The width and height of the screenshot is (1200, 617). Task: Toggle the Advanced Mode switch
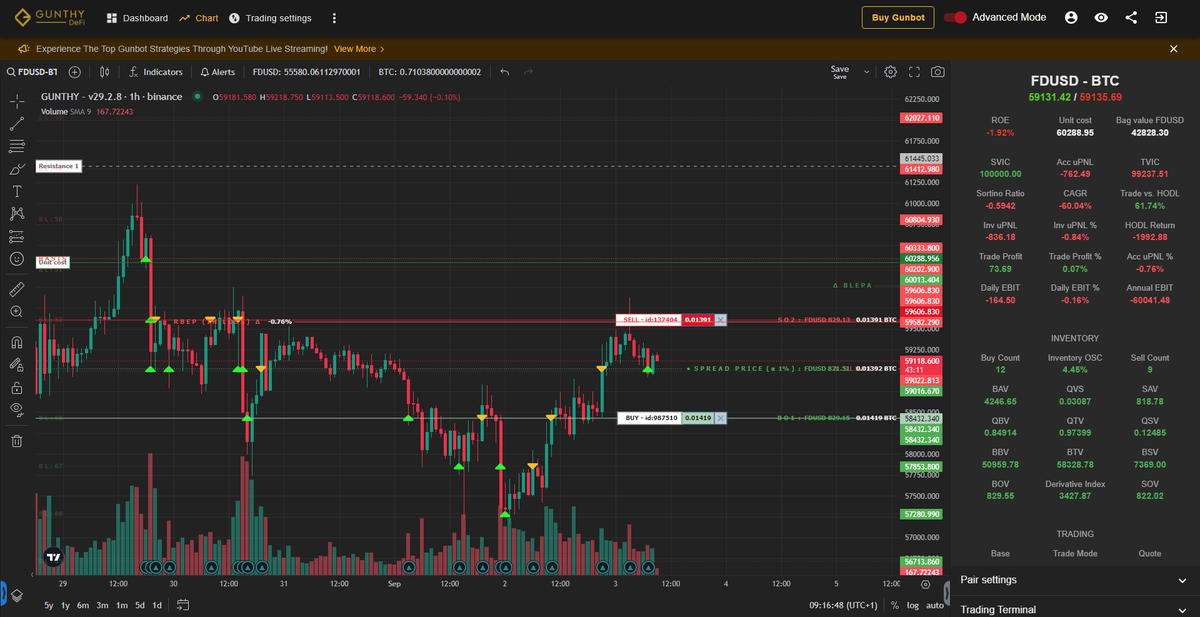coord(956,18)
